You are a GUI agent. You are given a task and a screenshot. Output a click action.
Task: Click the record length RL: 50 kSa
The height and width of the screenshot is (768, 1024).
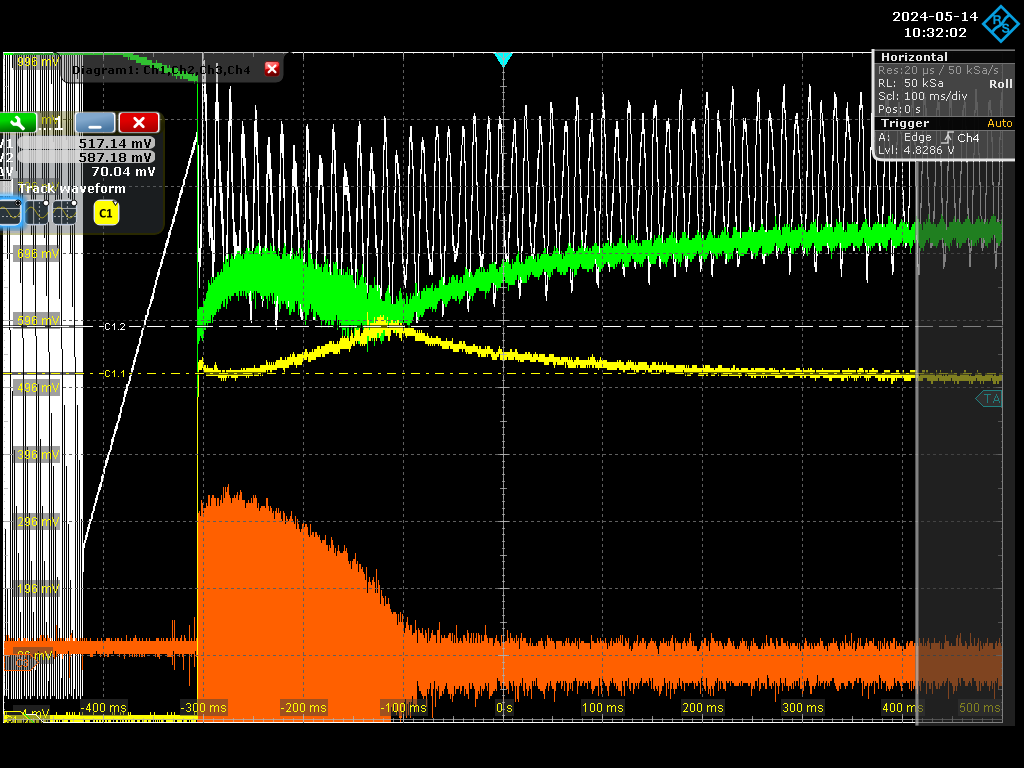[910, 83]
